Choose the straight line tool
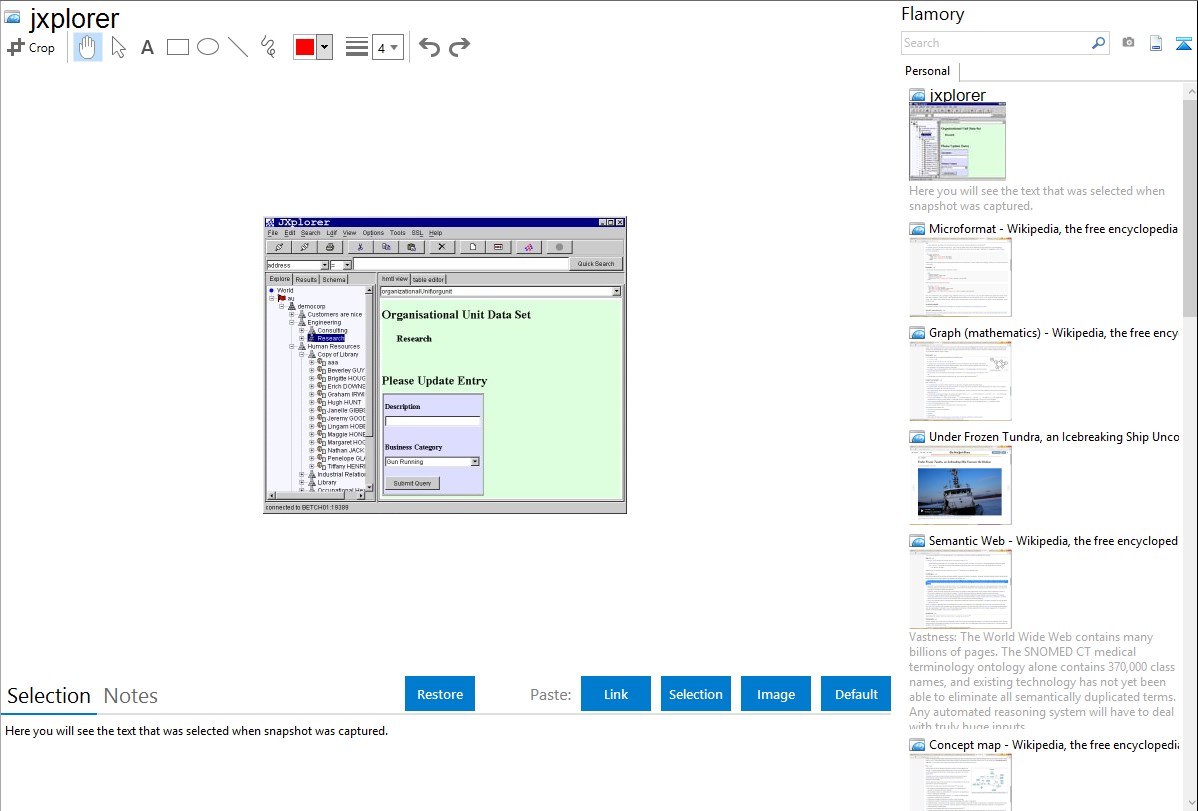The width and height of the screenshot is (1198, 811). click(x=238, y=47)
